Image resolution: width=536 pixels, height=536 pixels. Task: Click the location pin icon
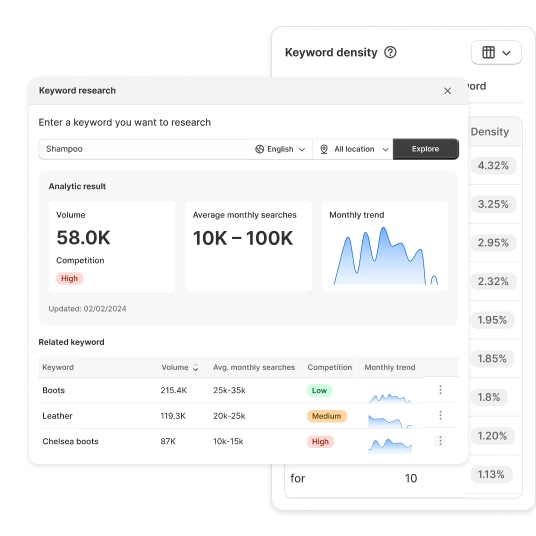point(324,149)
